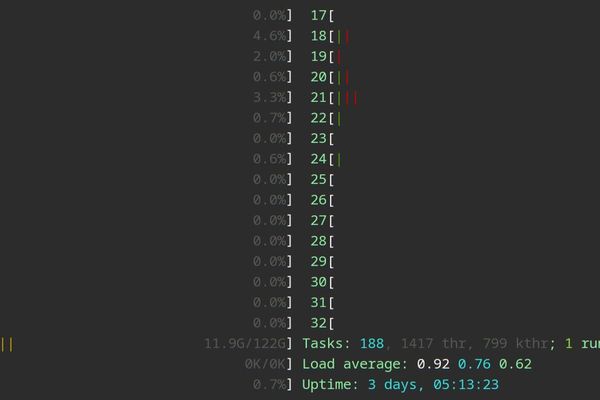The image size is (600, 400).
Task: Select the CPU 20 meter label
Action: (320, 77)
